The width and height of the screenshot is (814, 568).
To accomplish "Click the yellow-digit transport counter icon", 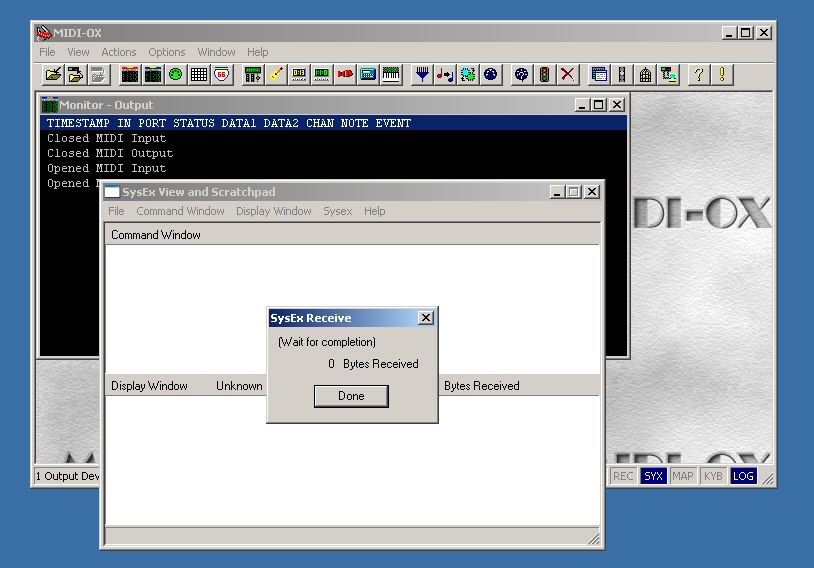I will (299, 75).
